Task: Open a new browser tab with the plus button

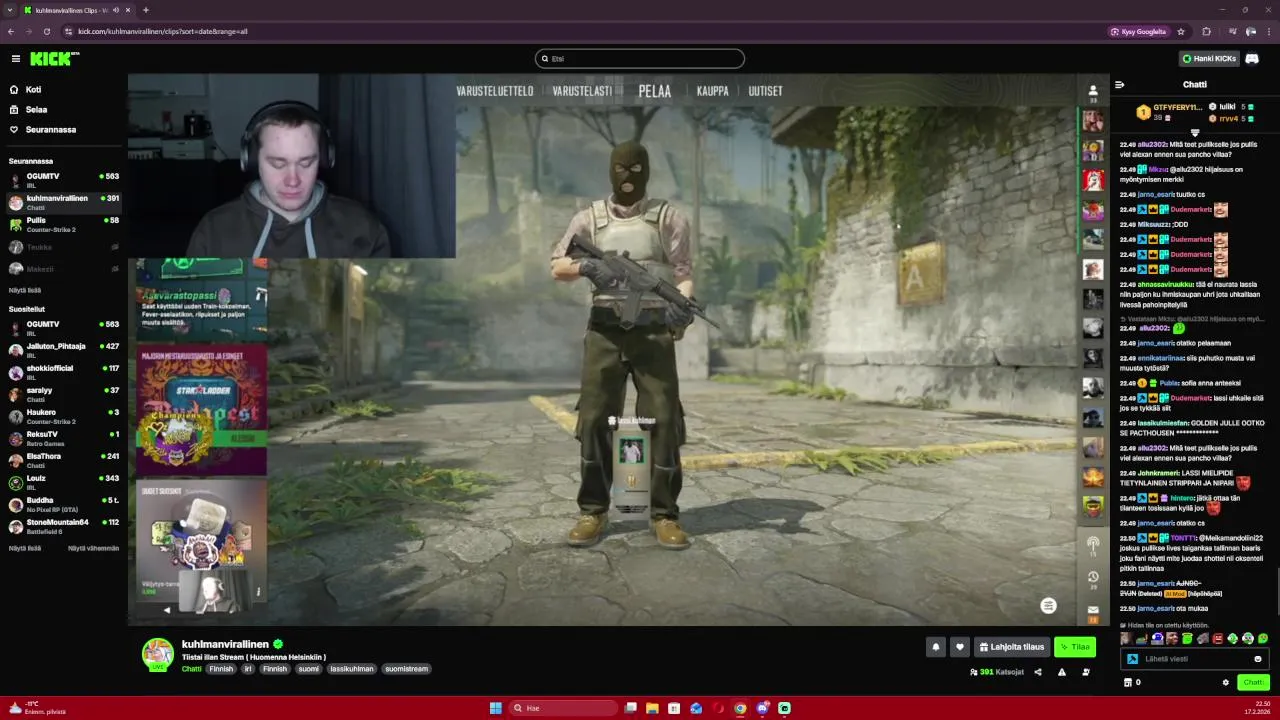Action: (x=146, y=10)
